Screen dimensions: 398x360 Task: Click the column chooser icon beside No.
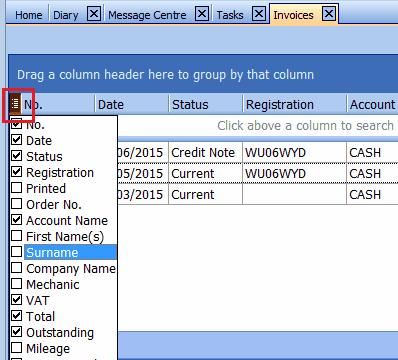(15, 104)
